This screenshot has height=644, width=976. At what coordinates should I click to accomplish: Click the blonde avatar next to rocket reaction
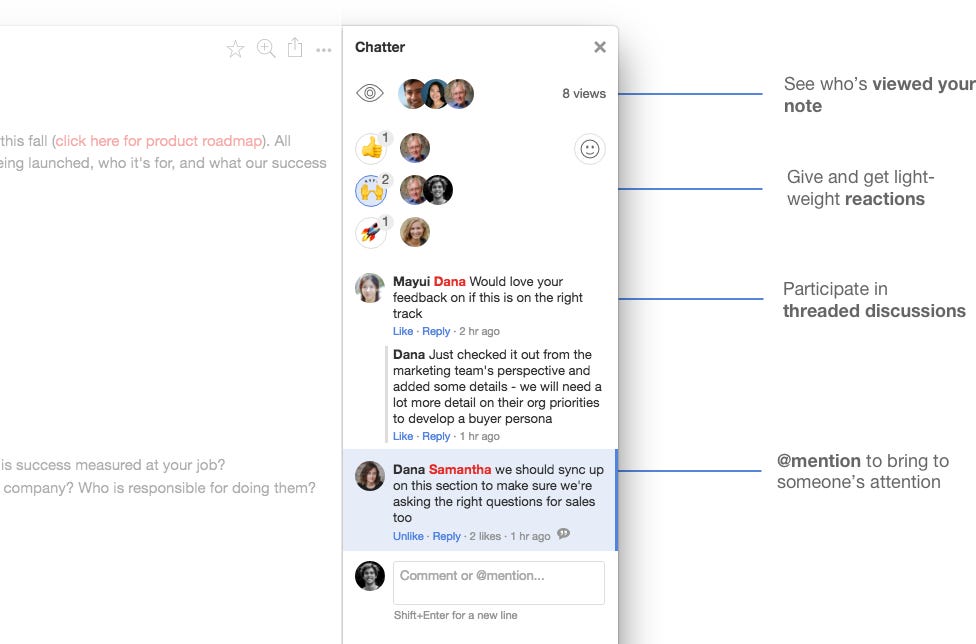tap(415, 232)
